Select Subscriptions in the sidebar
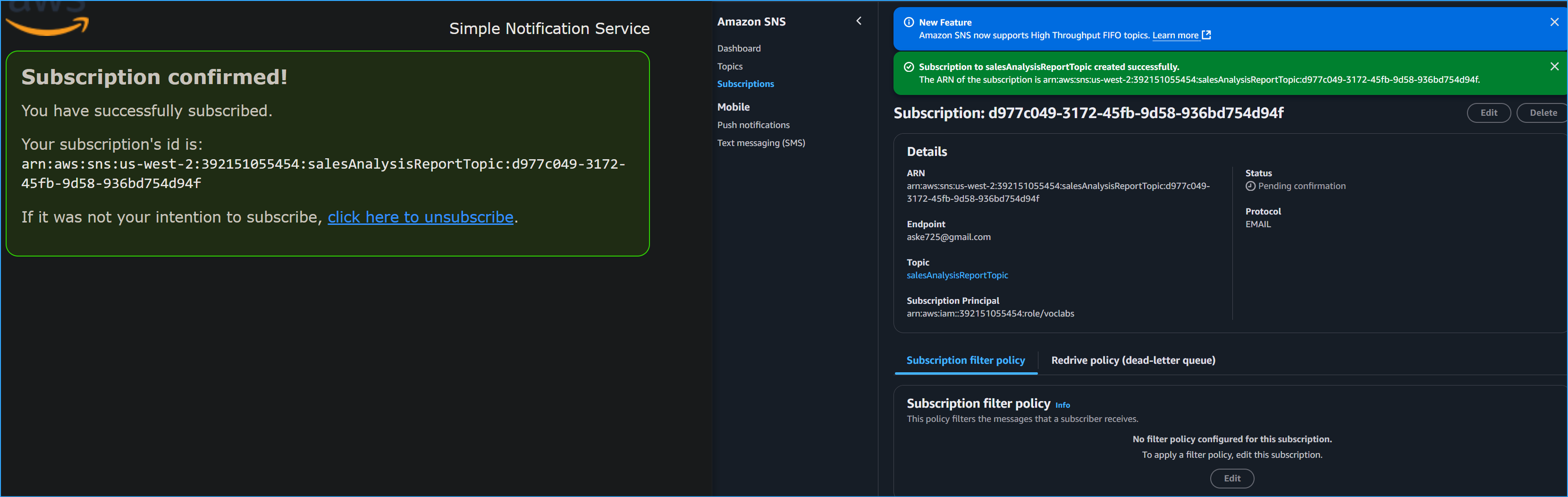This screenshot has width=1568, height=497. 745,84
